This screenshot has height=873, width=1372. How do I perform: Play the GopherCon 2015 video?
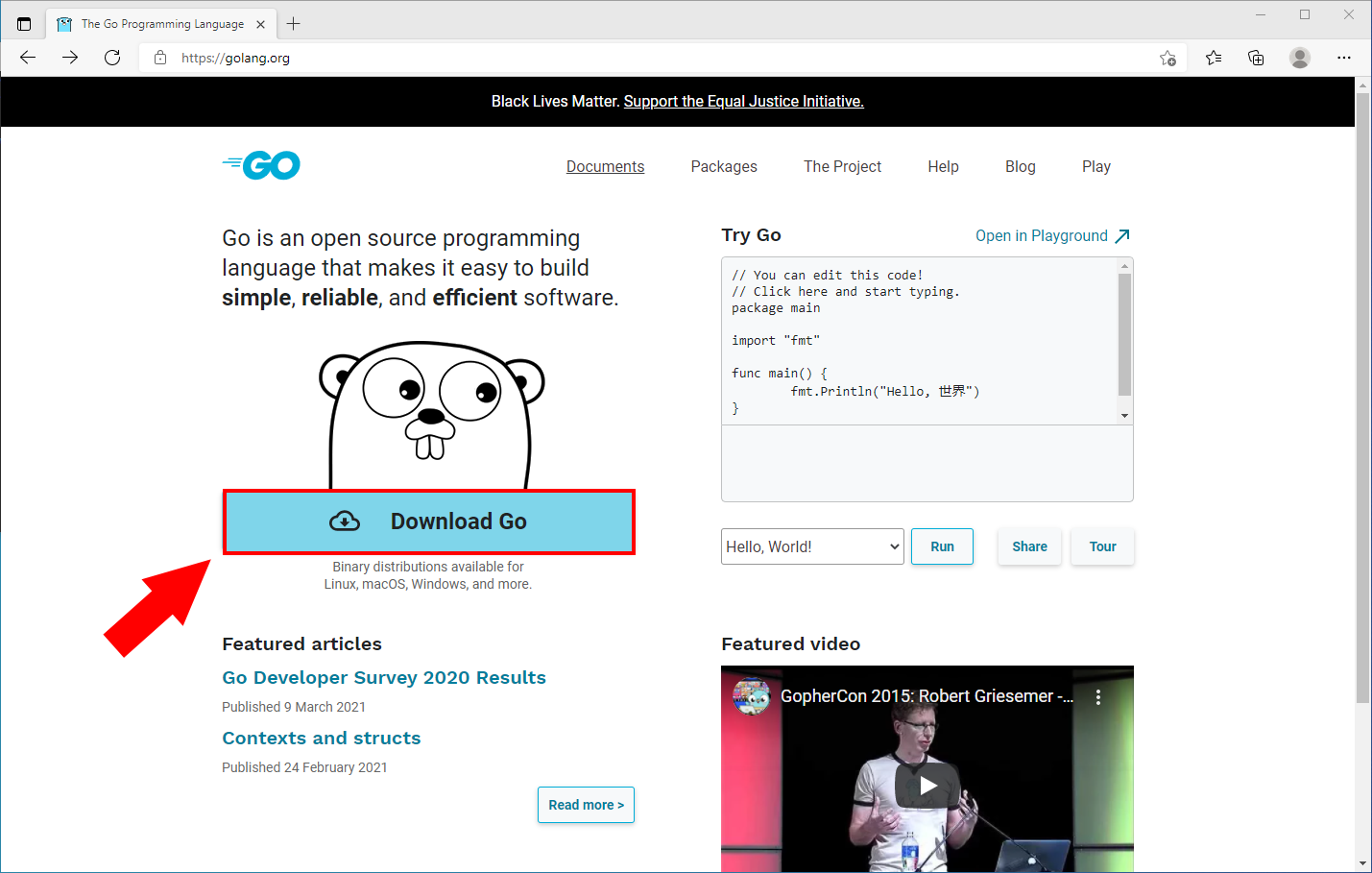pyautogui.click(x=927, y=786)
